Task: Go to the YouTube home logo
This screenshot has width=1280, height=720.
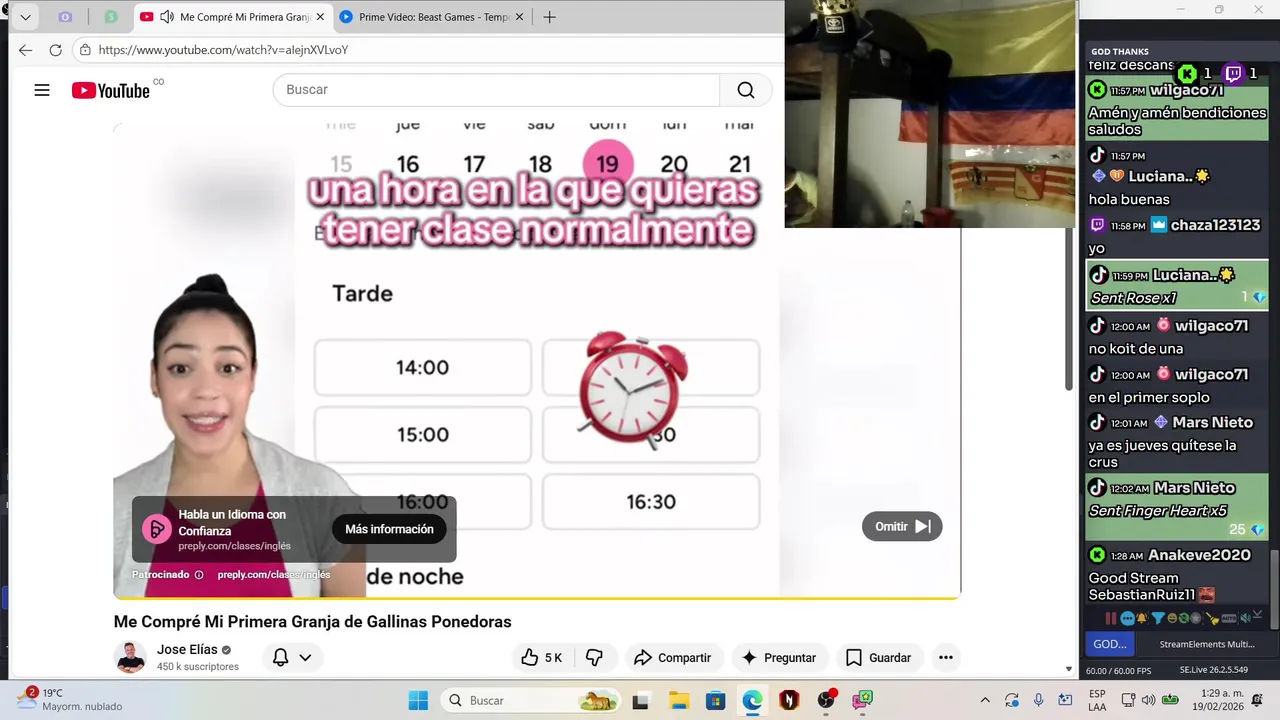Action: (x=111, y=90)
